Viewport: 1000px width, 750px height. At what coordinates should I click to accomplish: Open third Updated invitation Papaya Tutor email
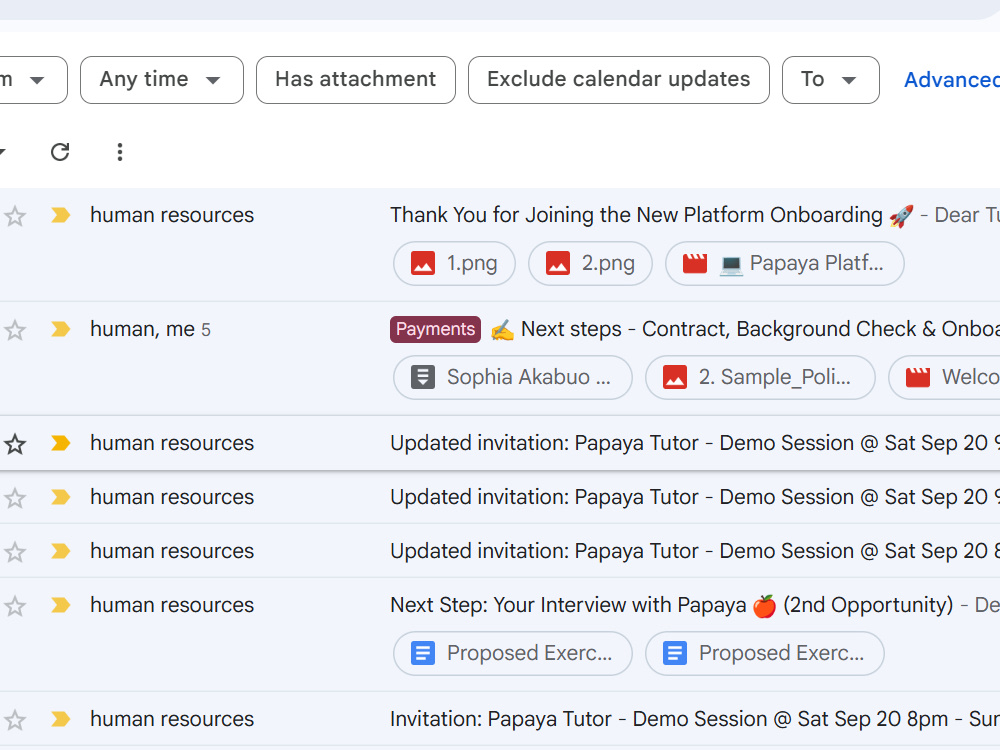[500, 551]
